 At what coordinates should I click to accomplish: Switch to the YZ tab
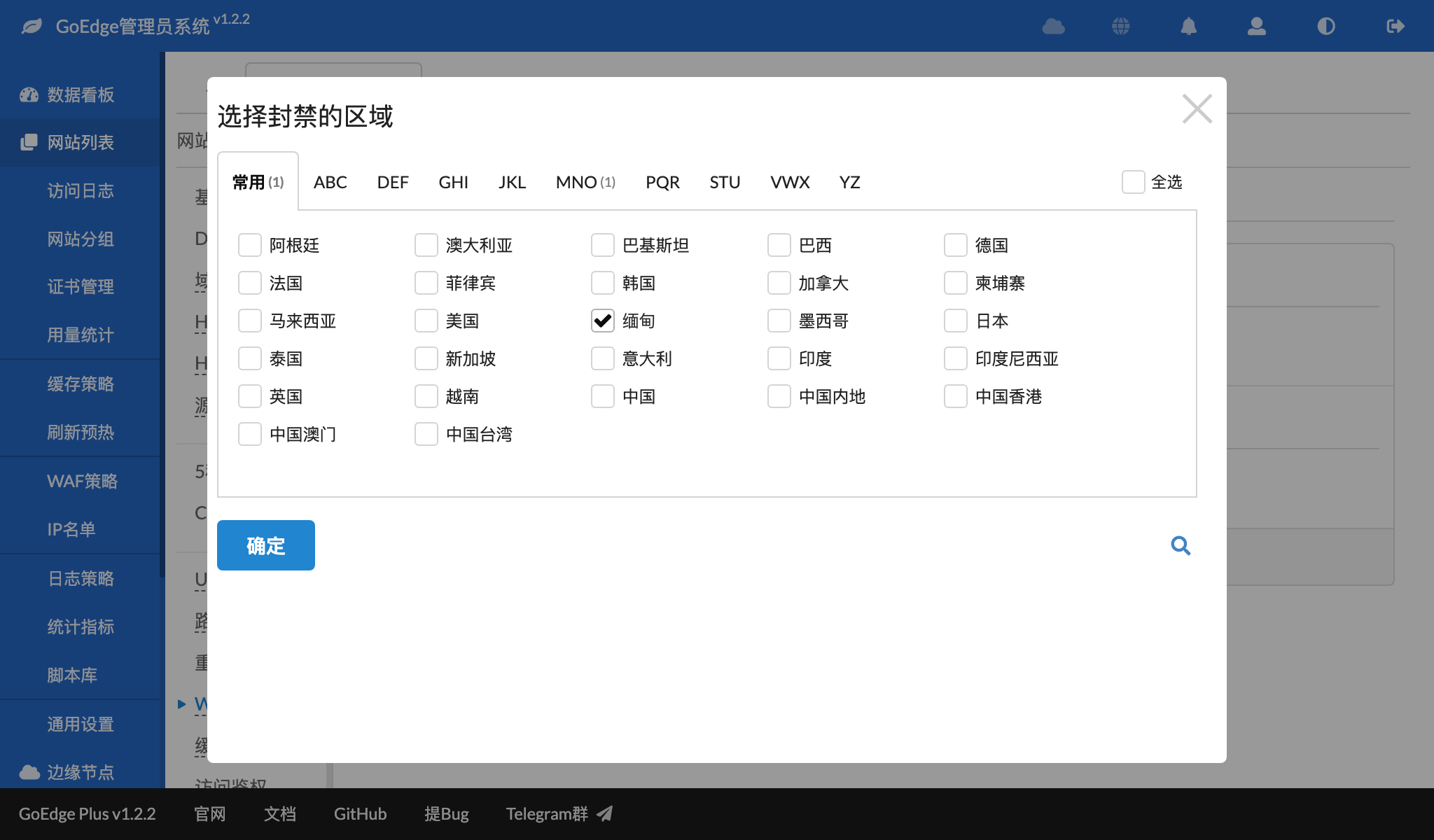(850, 183)
